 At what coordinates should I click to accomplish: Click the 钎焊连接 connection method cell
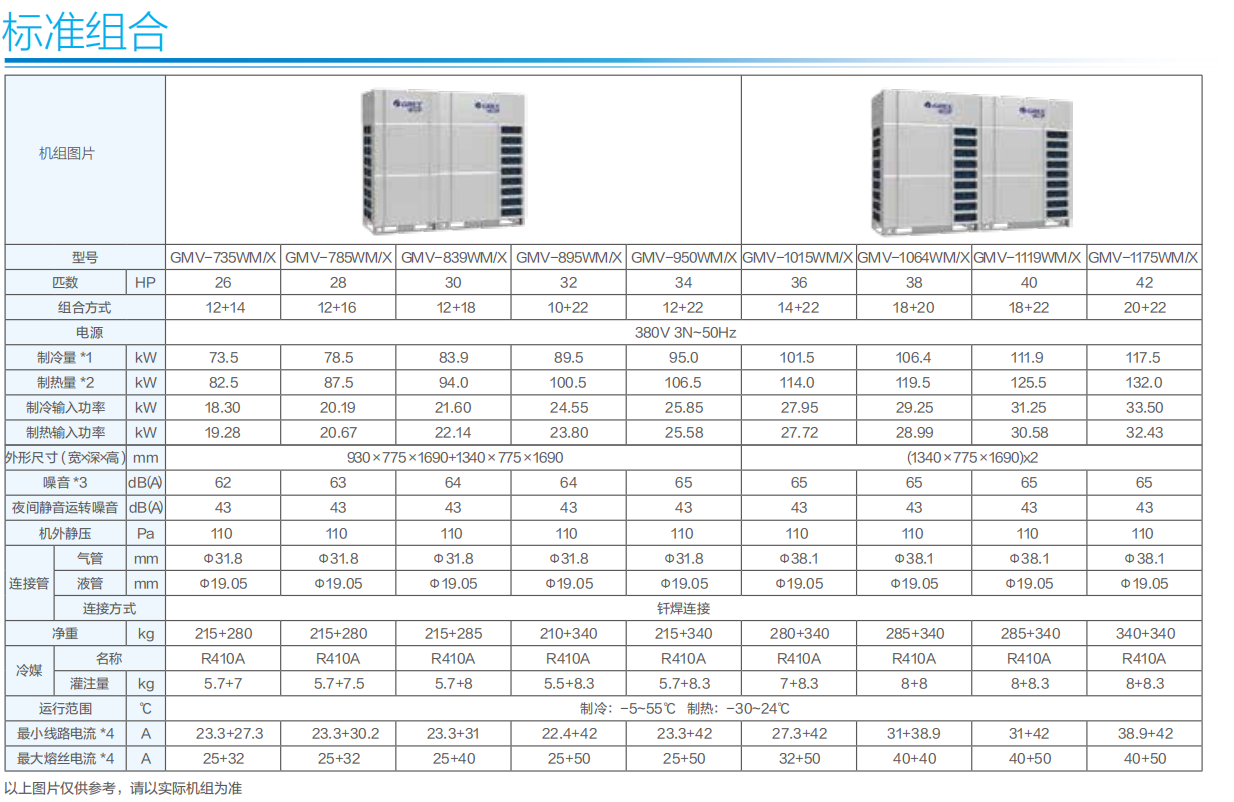coord(683,608)
